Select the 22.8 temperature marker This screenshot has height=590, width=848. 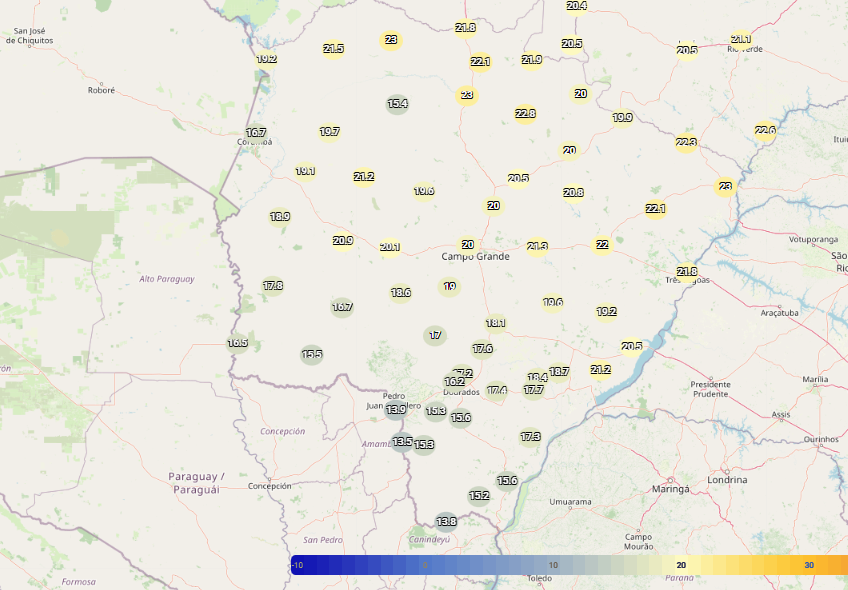(x=525, y=114)
